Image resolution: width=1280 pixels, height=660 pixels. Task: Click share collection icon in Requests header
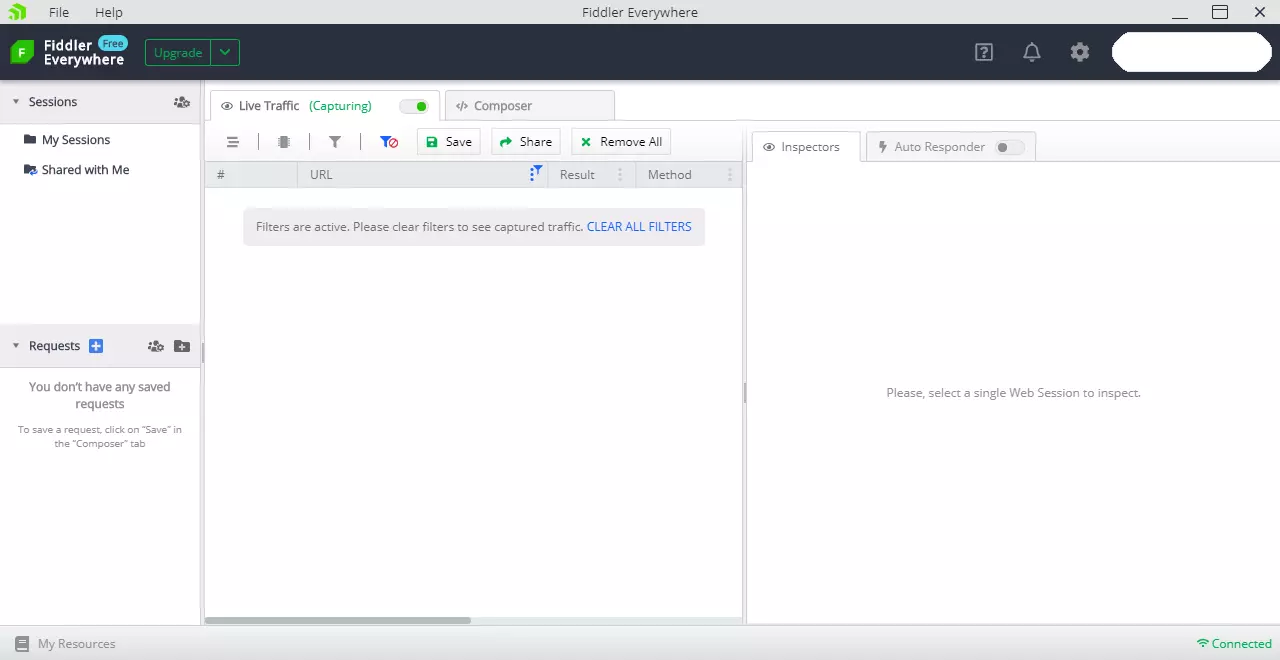point(155,346)
